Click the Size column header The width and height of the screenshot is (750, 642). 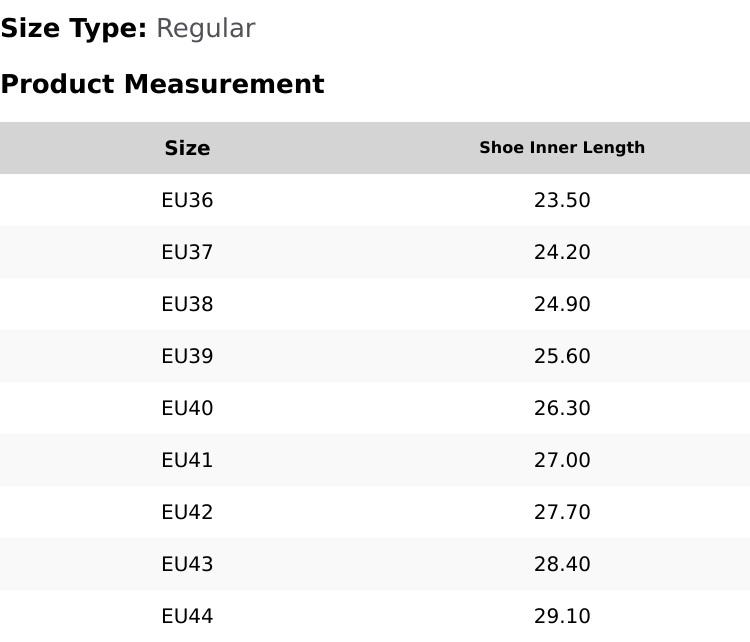[187, 148]
